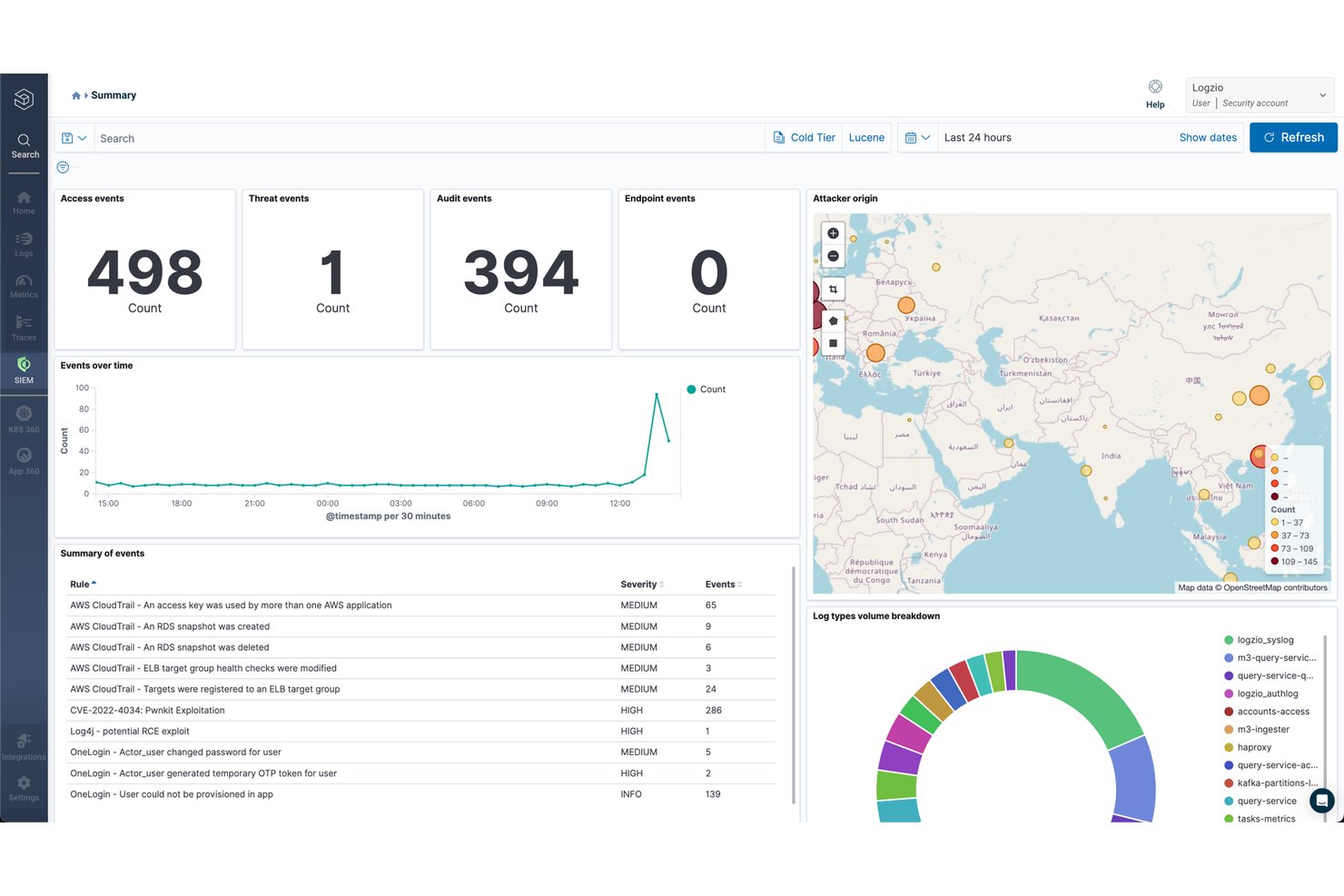Select the 1 – 37 map legend range
Viewport: 1344px width, 896px height.
pyautogui.click(x=1287, y=523)
